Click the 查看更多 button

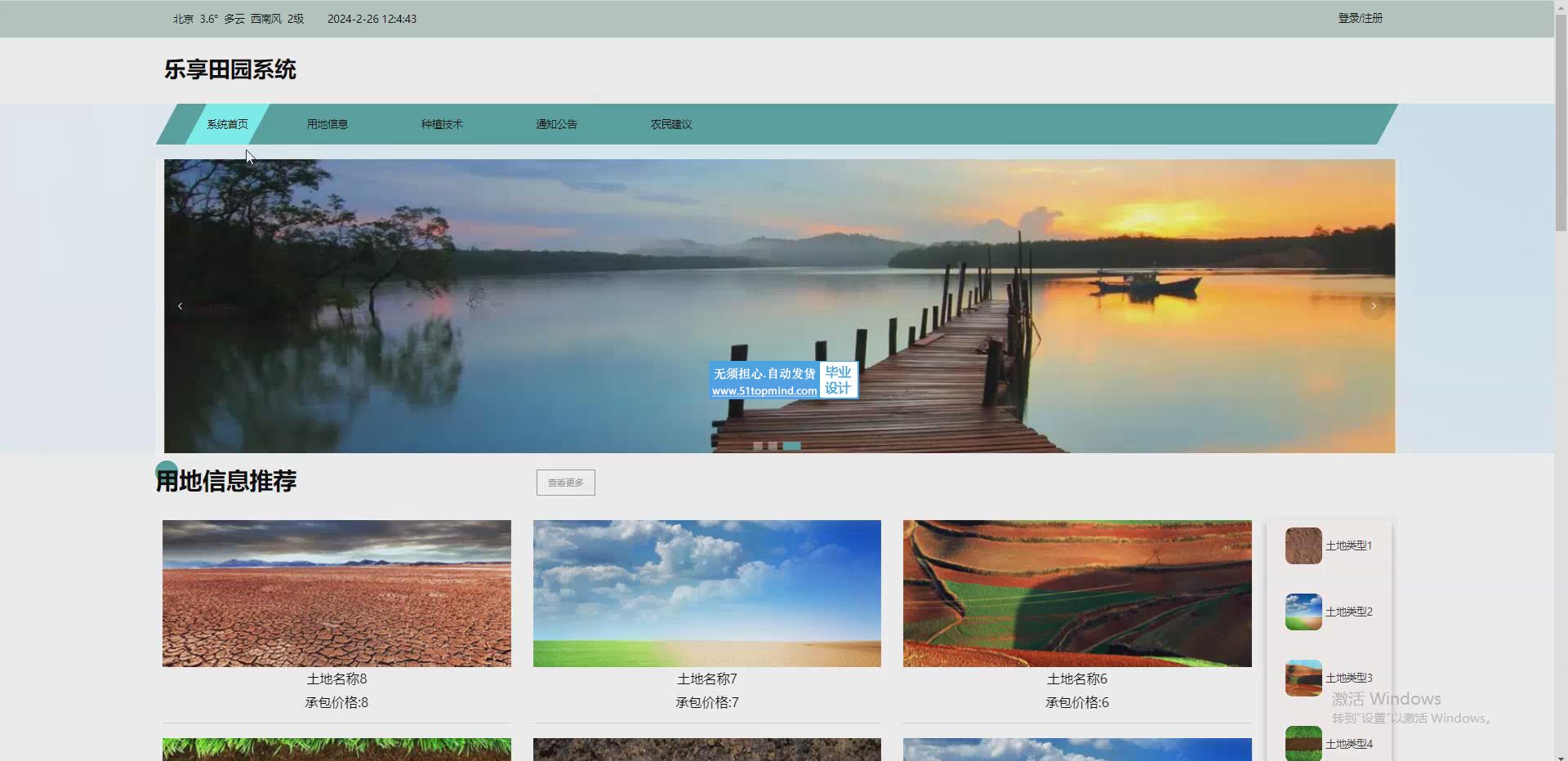click(x=566, y=483)
